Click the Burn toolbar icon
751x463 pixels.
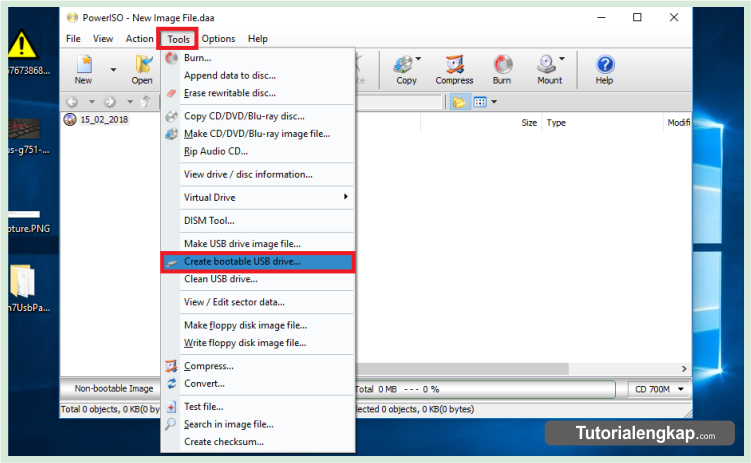[502, 69]
